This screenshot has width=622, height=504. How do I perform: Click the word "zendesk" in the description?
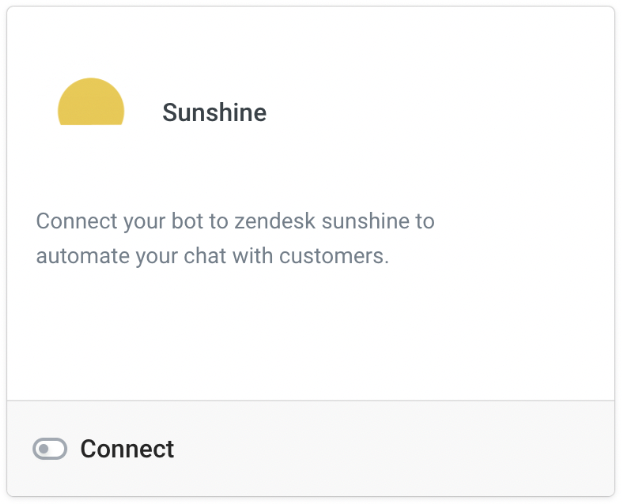[x=275, y=221]
